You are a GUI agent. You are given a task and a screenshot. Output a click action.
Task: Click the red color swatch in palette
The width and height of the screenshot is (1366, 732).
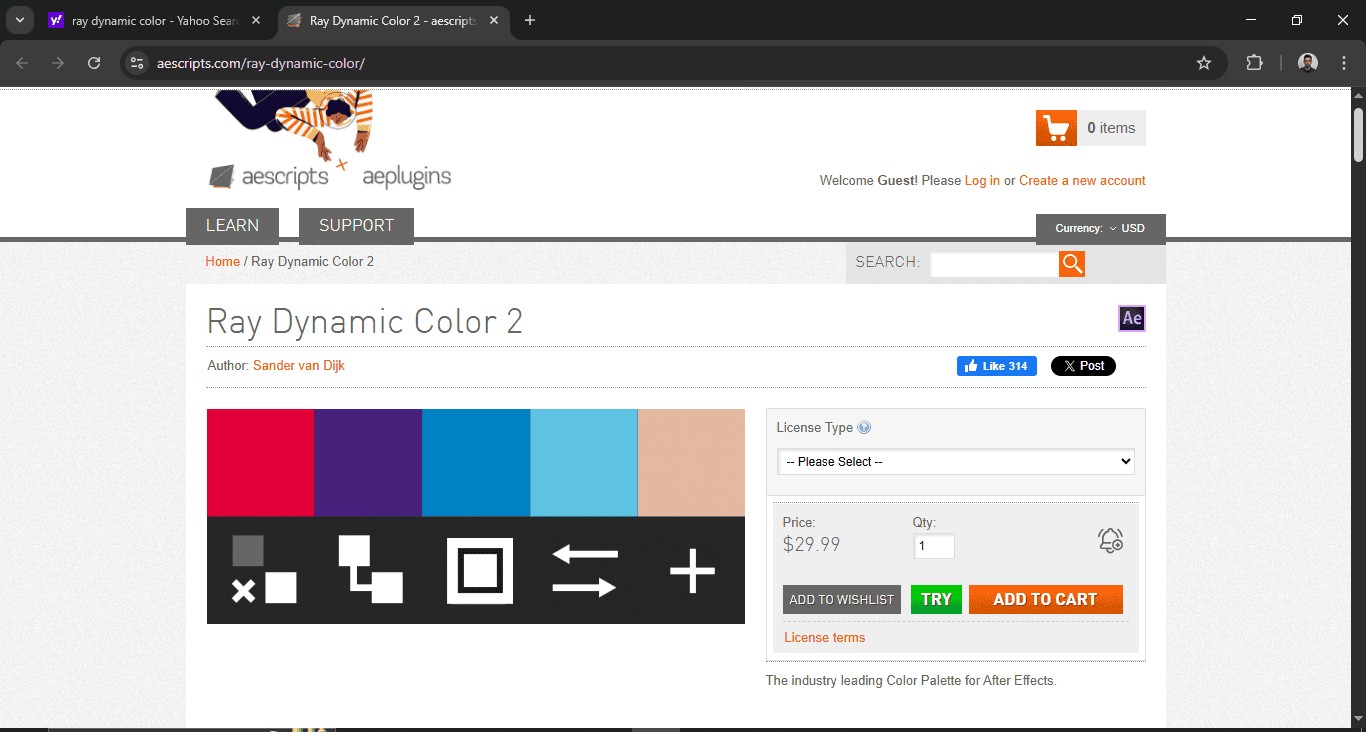click(x=260, y=462)
